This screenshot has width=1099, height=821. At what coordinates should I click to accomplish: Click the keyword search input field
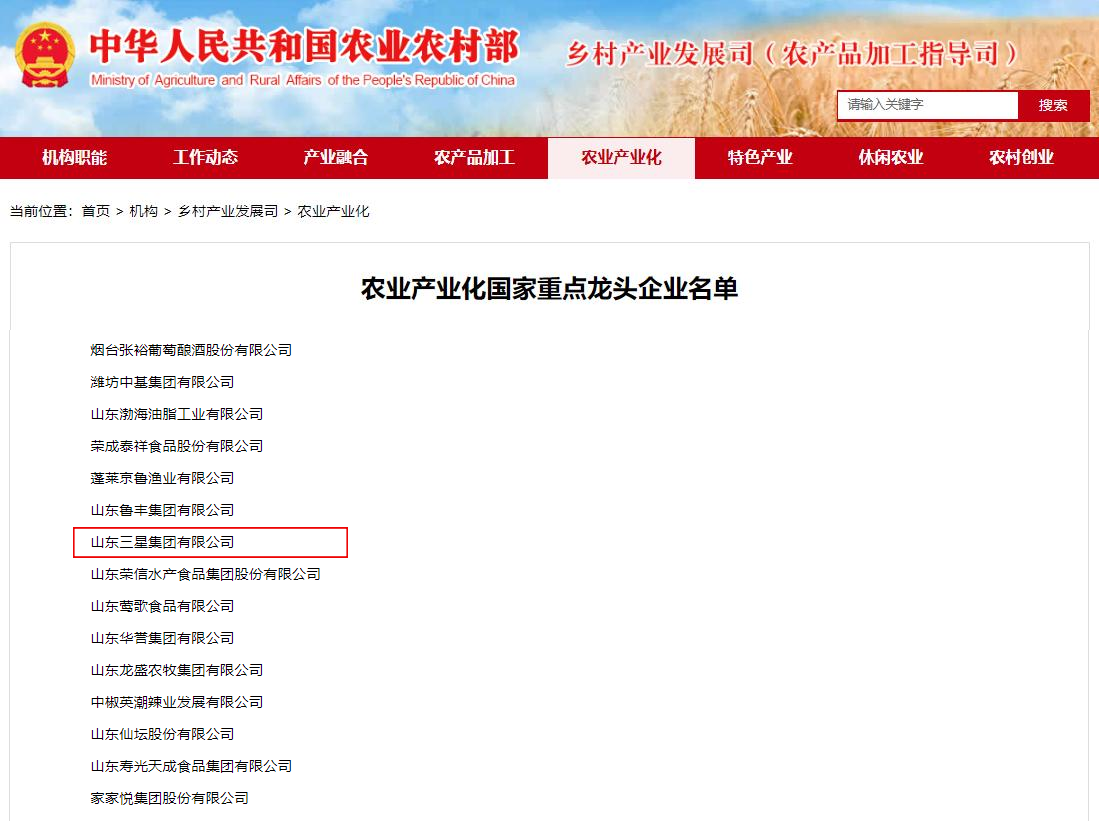927,105
